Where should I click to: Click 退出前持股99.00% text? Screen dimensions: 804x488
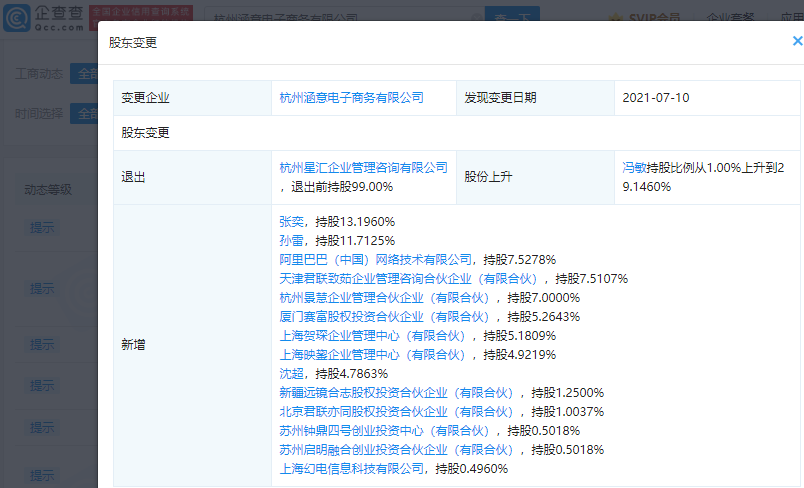(x=342, y=187)
